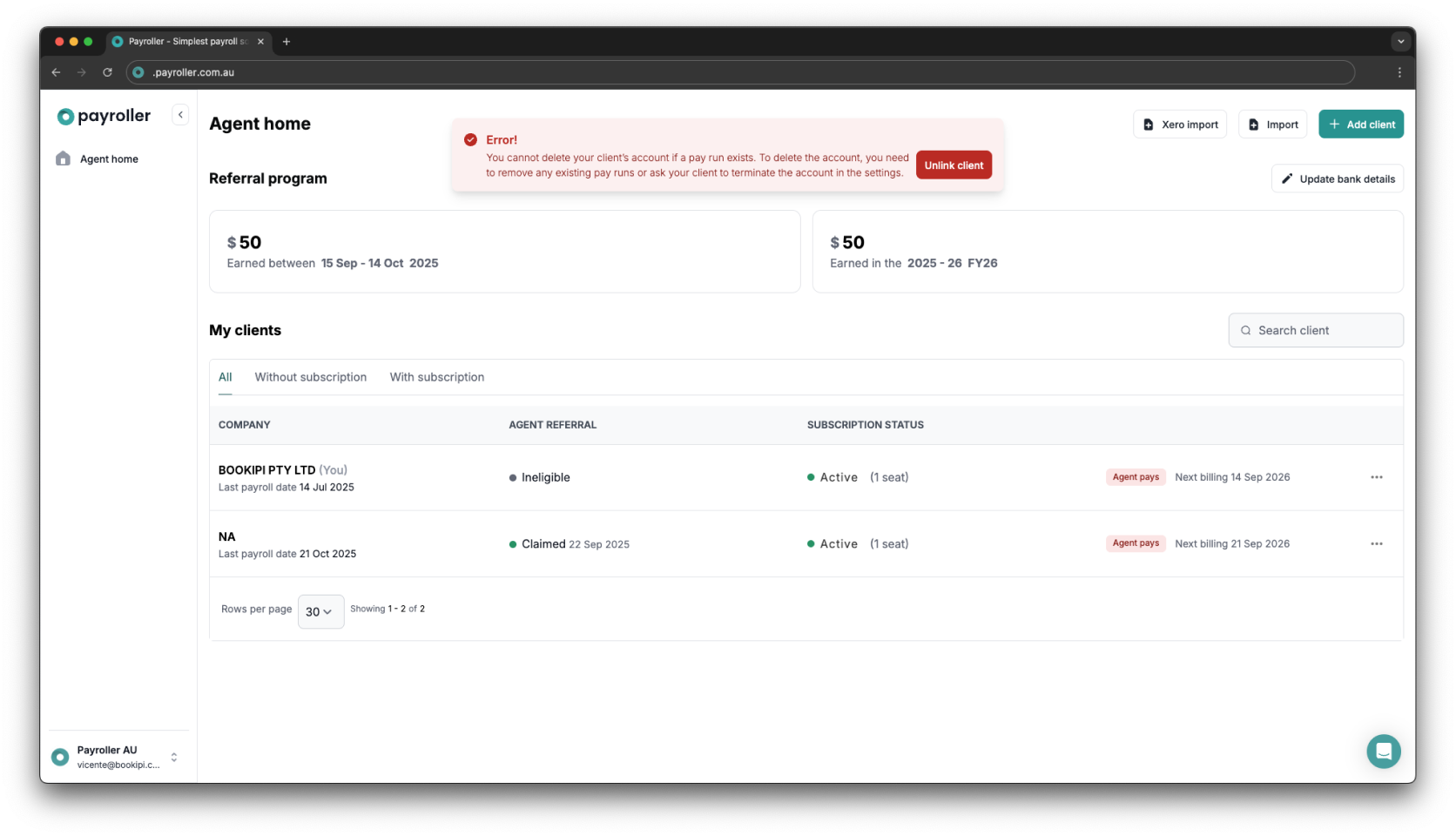Open the chat support widget
Viewport: 1456px width, 836px height.
pos(1384,752)
